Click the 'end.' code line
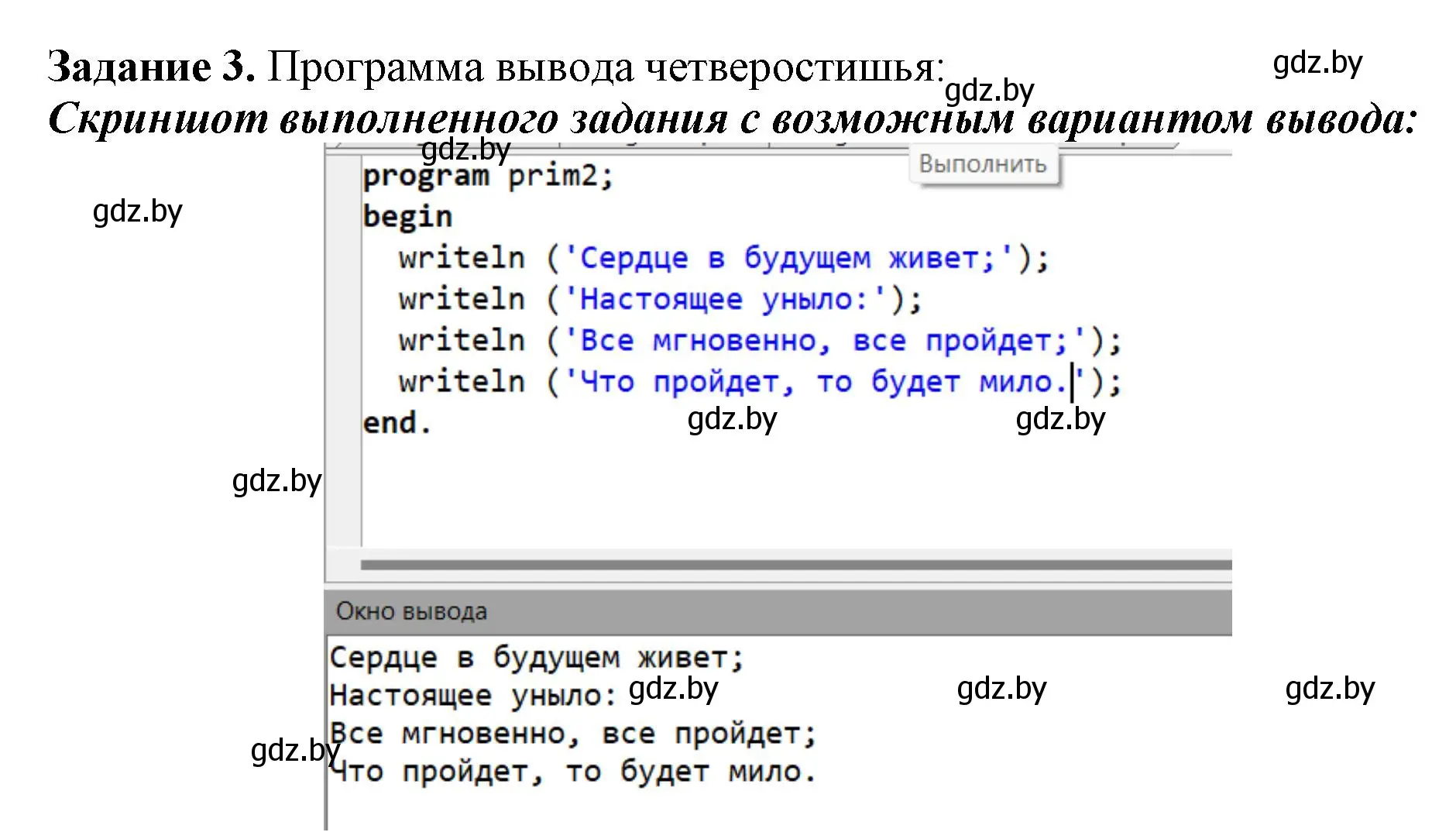The image size is (1456, 839). point(397,423)
